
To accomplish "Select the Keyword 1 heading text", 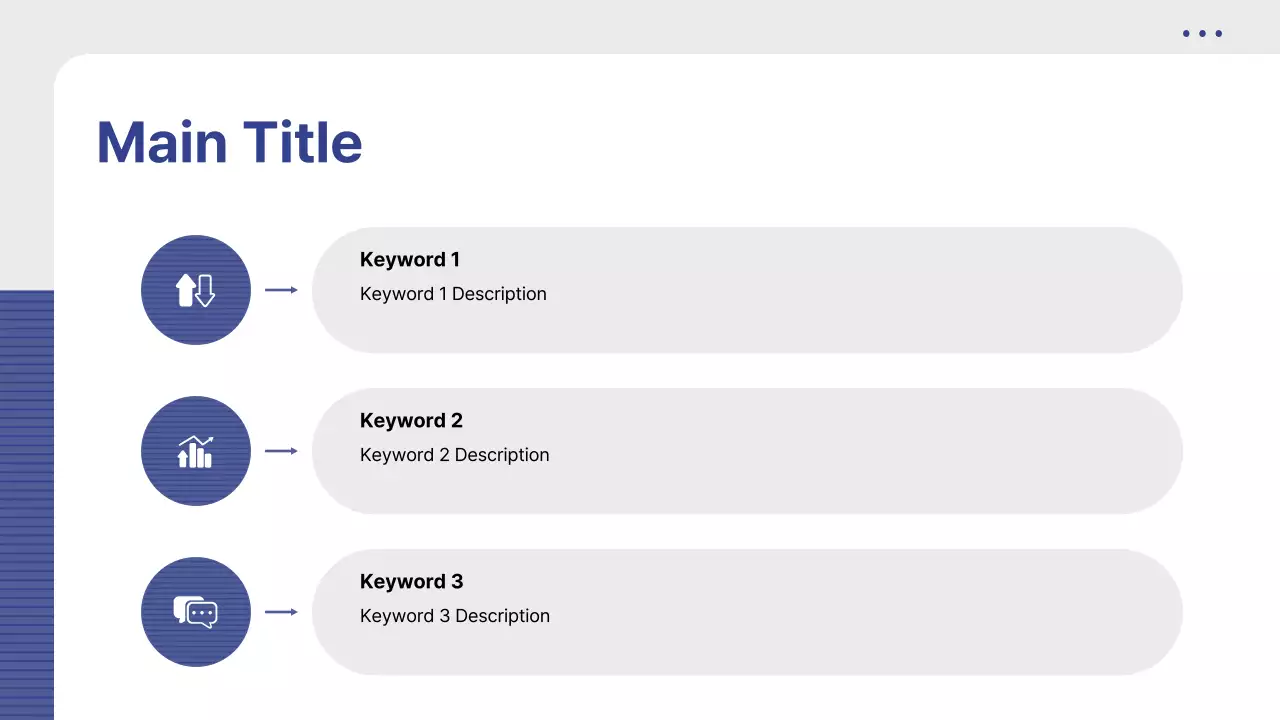I will pyautogui.click(x=410, y=260).
